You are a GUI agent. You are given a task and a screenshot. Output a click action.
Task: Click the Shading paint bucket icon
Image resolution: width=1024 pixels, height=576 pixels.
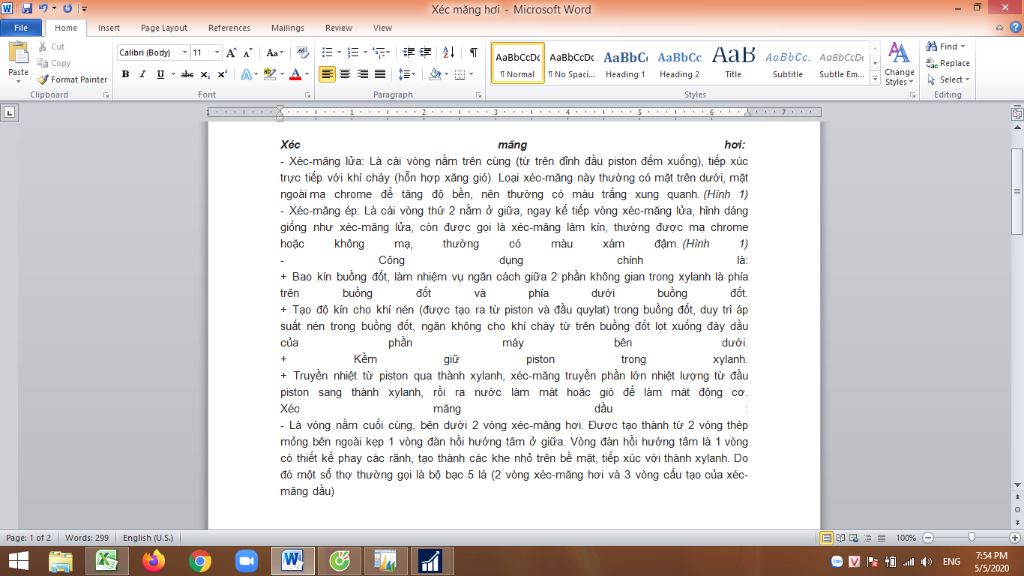click(x=435, y=74)
